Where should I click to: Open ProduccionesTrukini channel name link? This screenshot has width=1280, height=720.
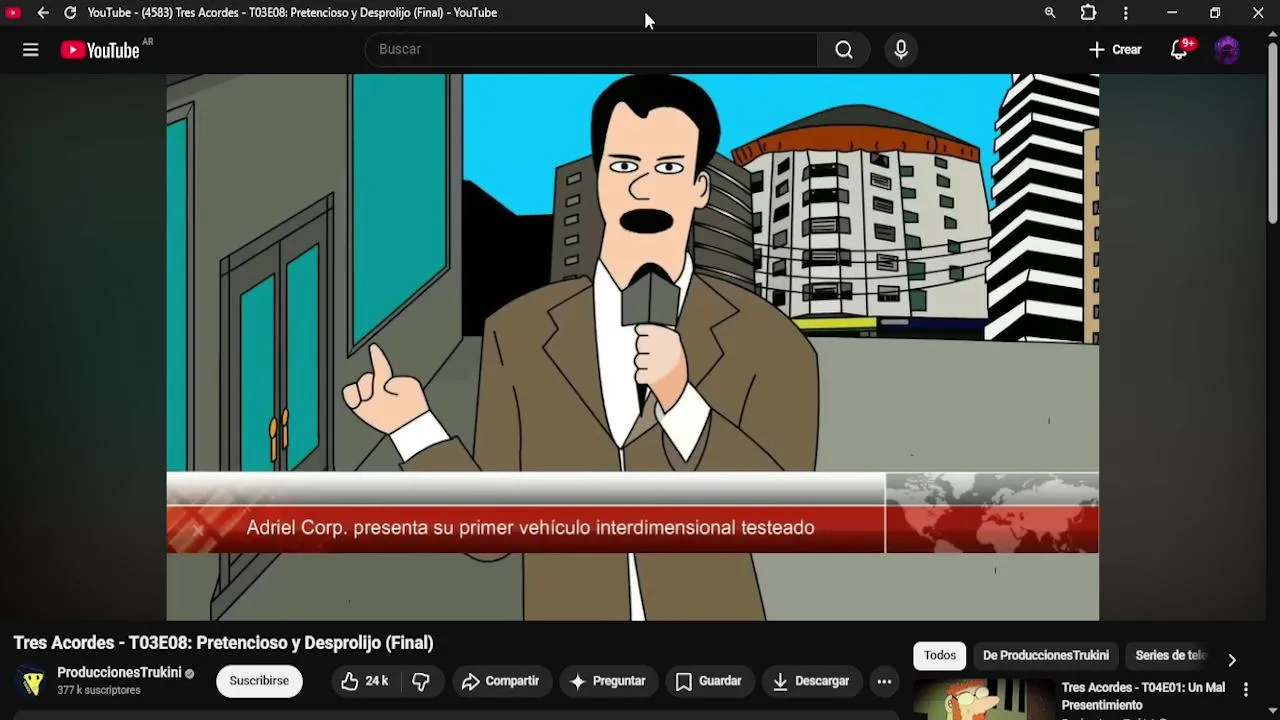119,673
